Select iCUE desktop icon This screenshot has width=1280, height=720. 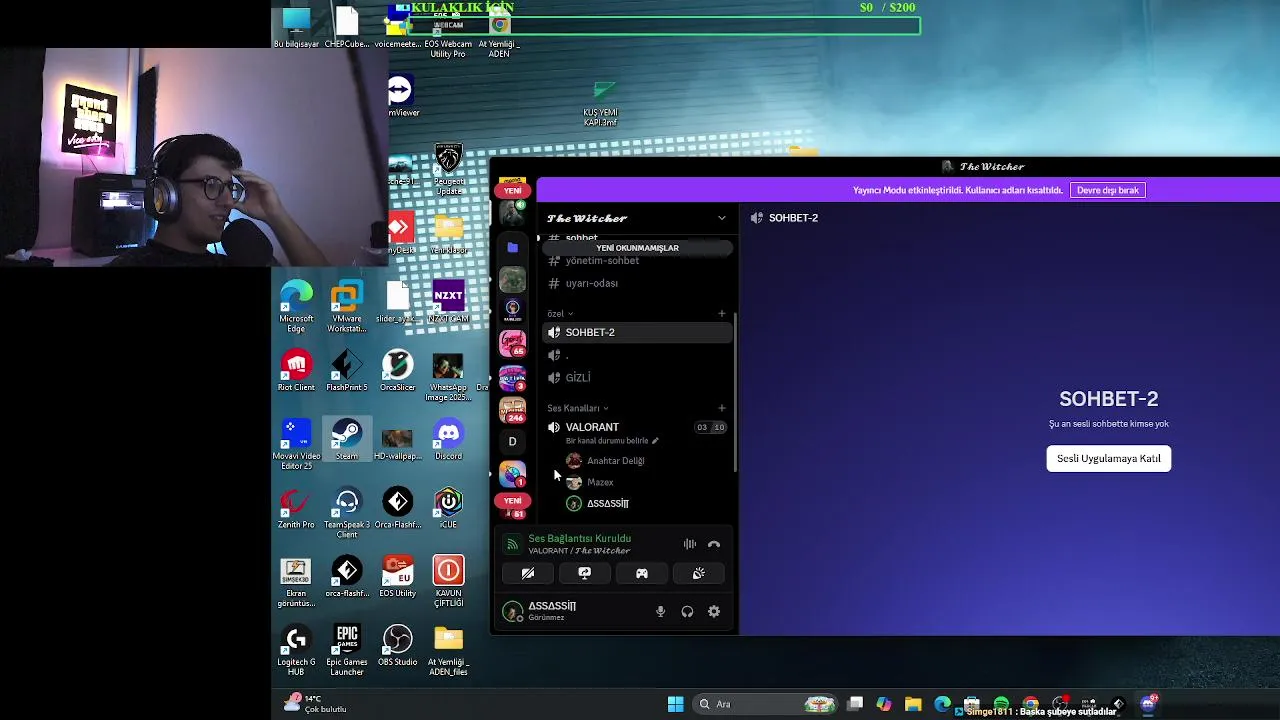click(x=448, y=509)
